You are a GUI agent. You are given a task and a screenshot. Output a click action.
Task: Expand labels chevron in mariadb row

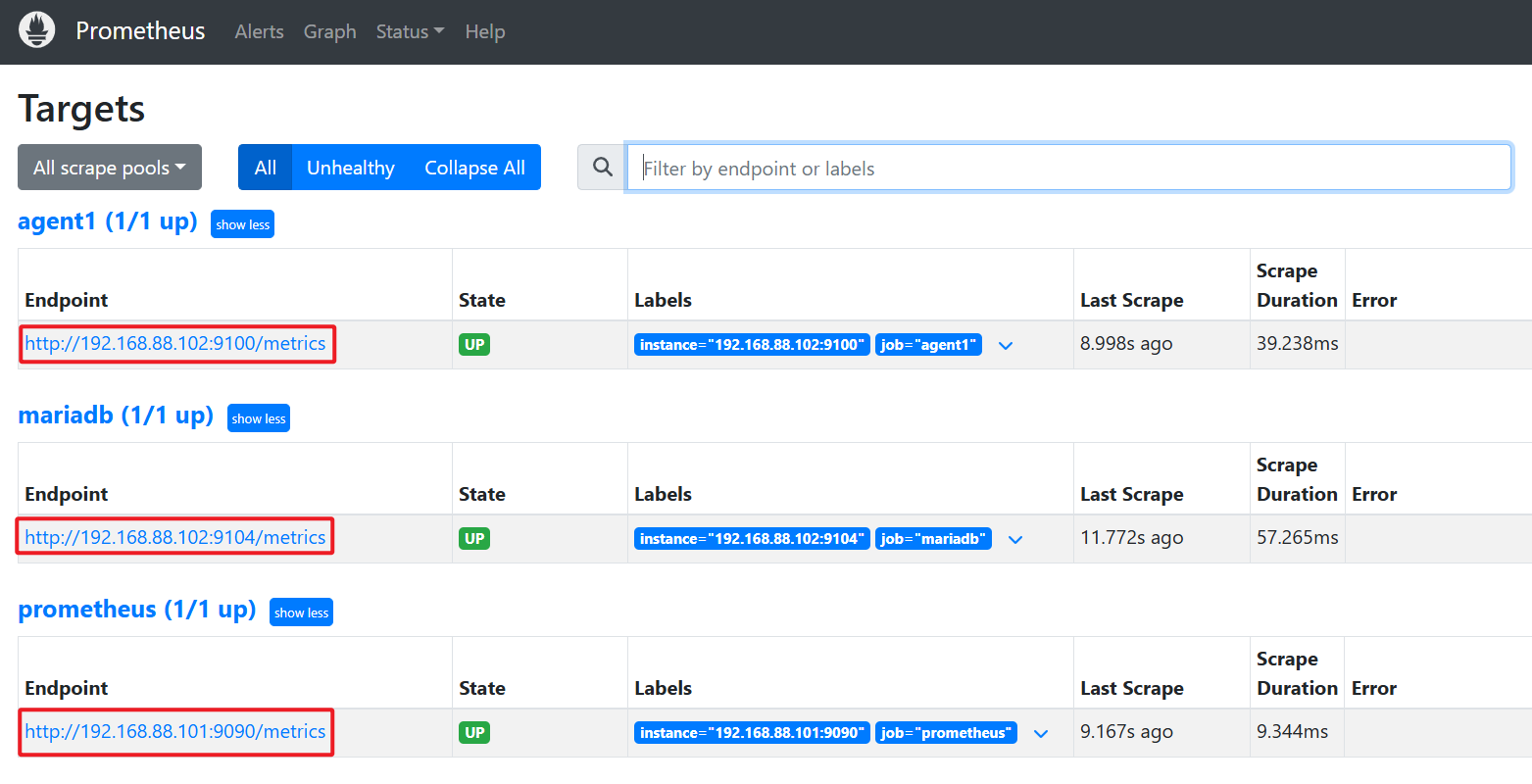[x=1015, y=539]
